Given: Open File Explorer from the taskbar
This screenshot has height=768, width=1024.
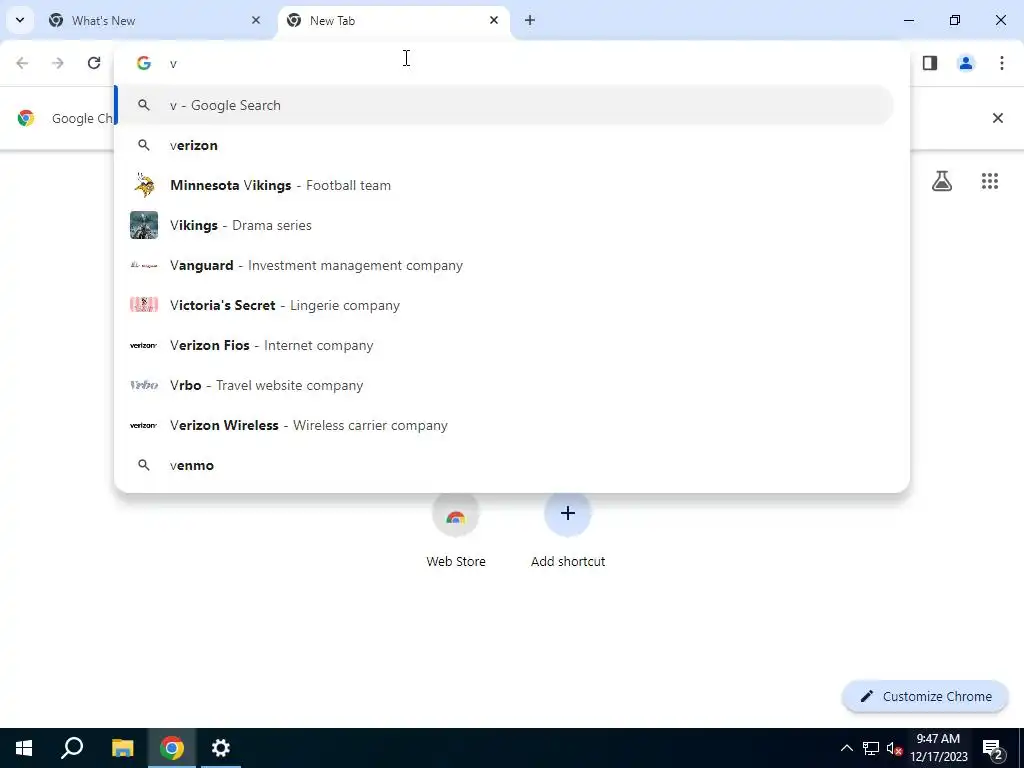Looking at the screenshot, I should 122,748.
